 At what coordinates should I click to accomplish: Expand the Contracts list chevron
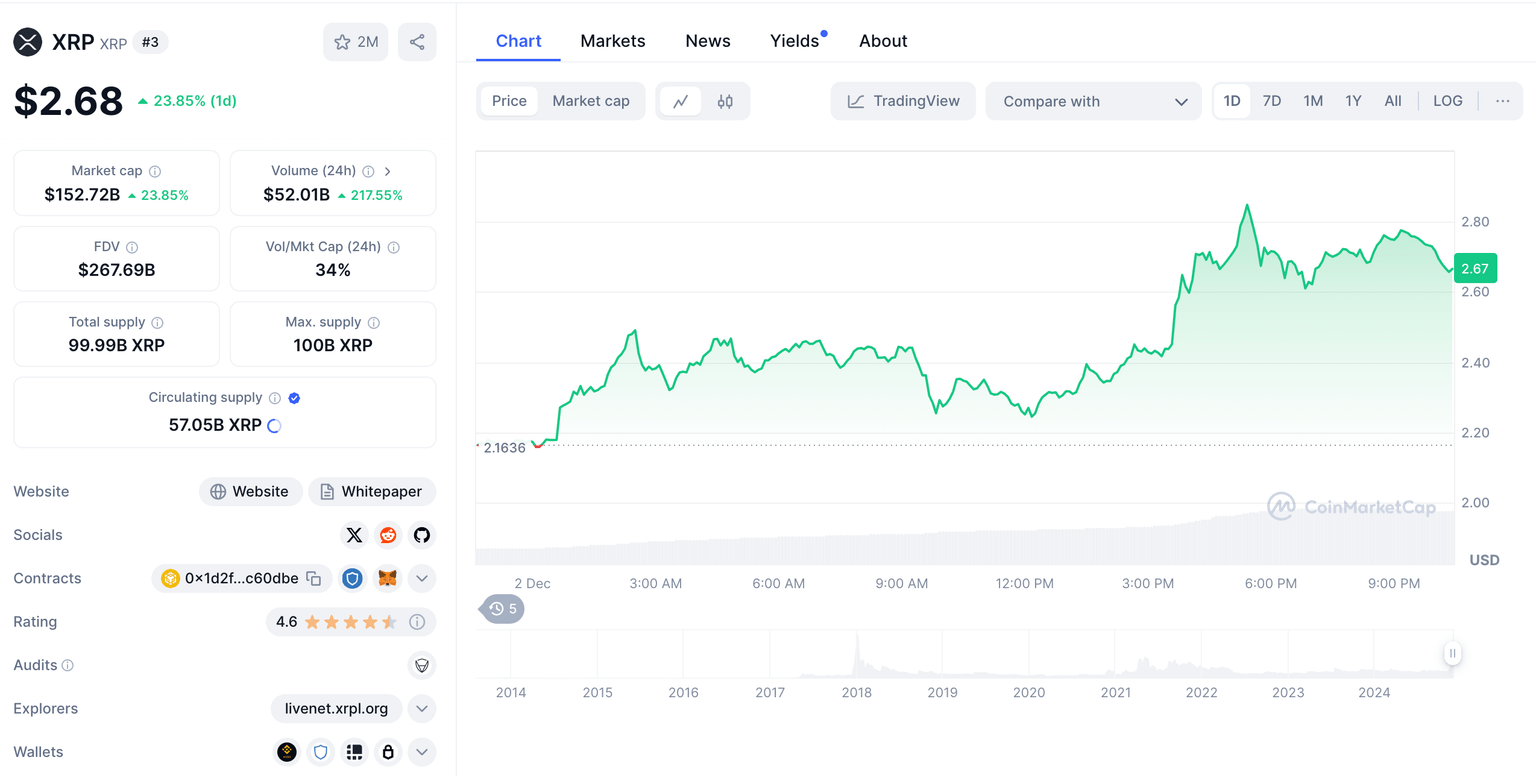[x=422, y=578]
